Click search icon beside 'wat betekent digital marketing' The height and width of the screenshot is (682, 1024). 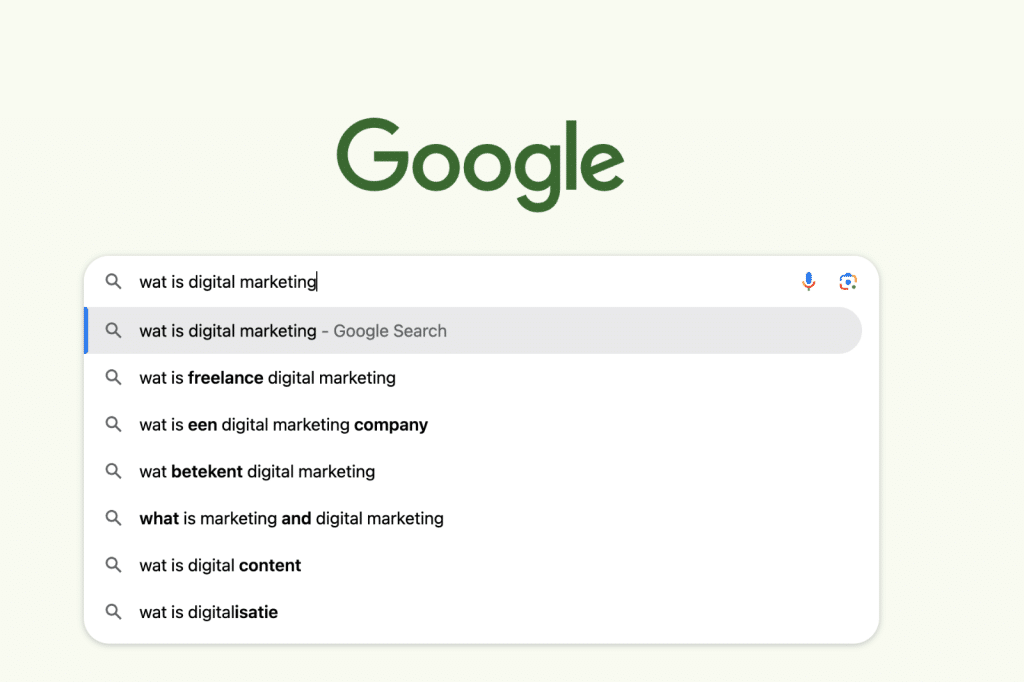114,471
